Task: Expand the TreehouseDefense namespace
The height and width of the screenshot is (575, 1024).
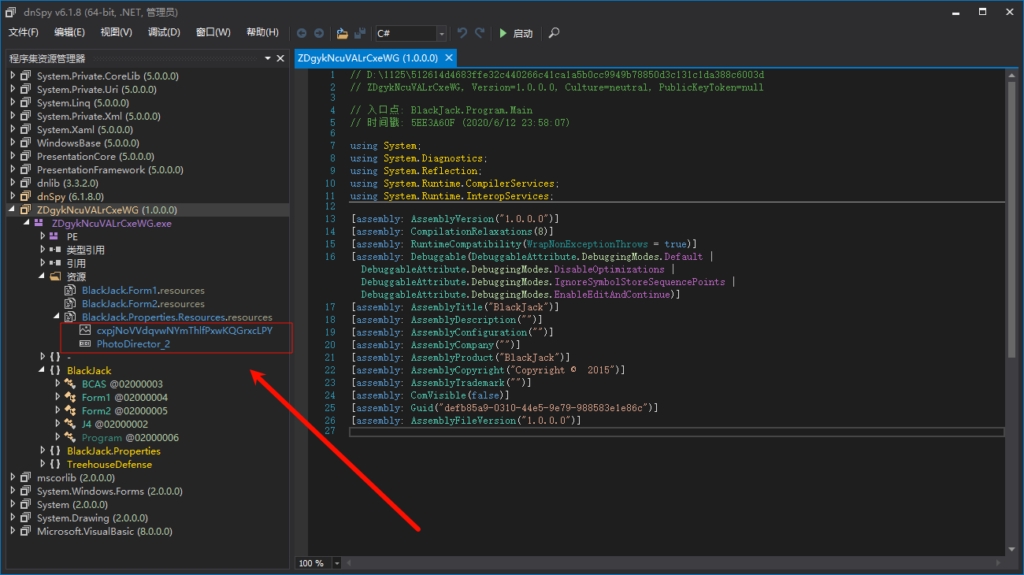Action: point(42,464)
